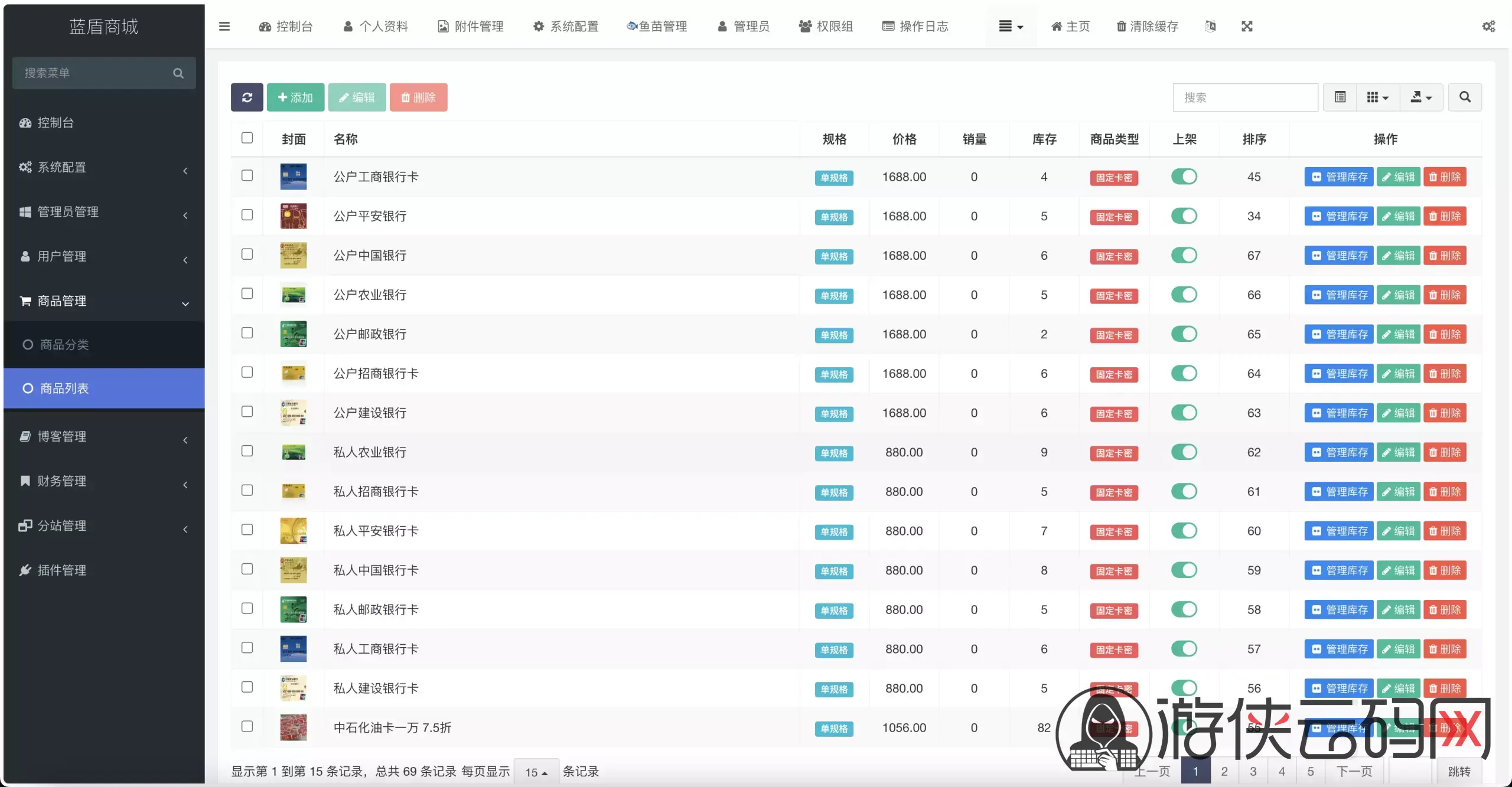1512x787 pixels.
Task: Check the 公户农业银行 row checkbox
Action: (x=247, y=293)
